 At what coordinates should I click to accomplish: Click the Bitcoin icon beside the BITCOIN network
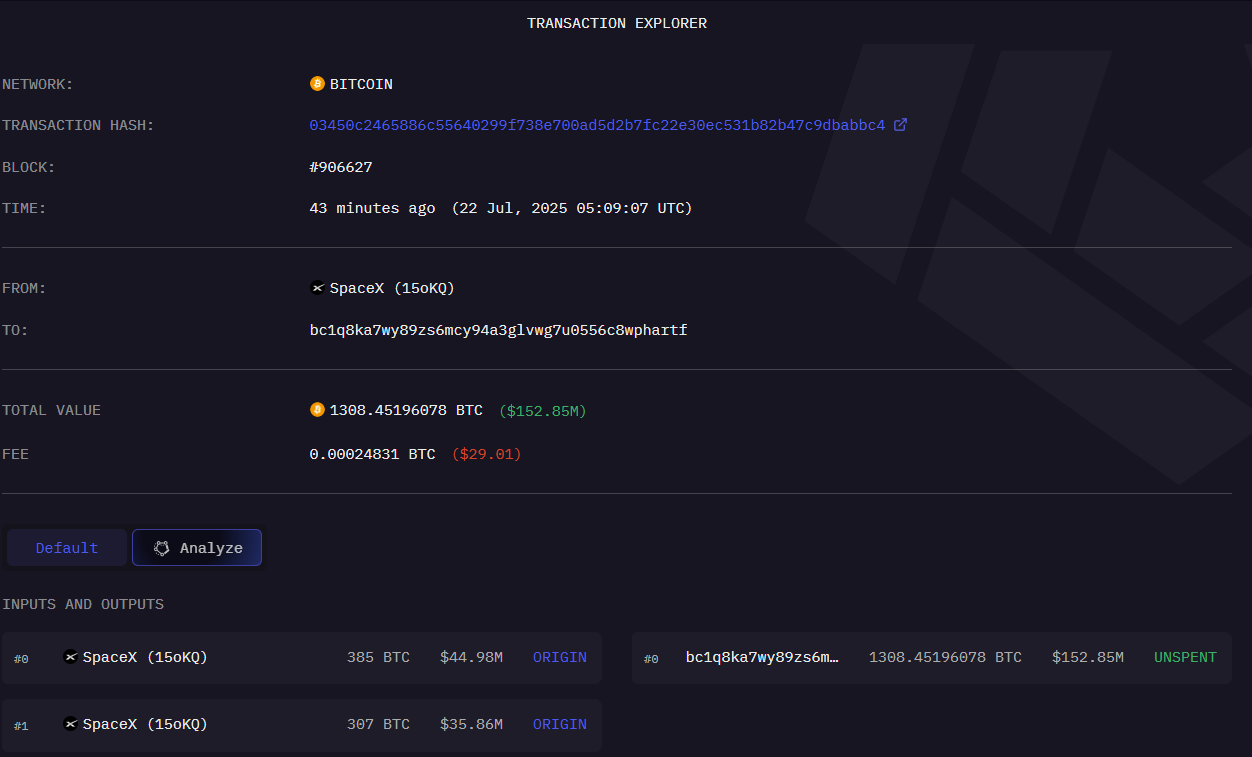pyautogui.click(x=317, y=84)
